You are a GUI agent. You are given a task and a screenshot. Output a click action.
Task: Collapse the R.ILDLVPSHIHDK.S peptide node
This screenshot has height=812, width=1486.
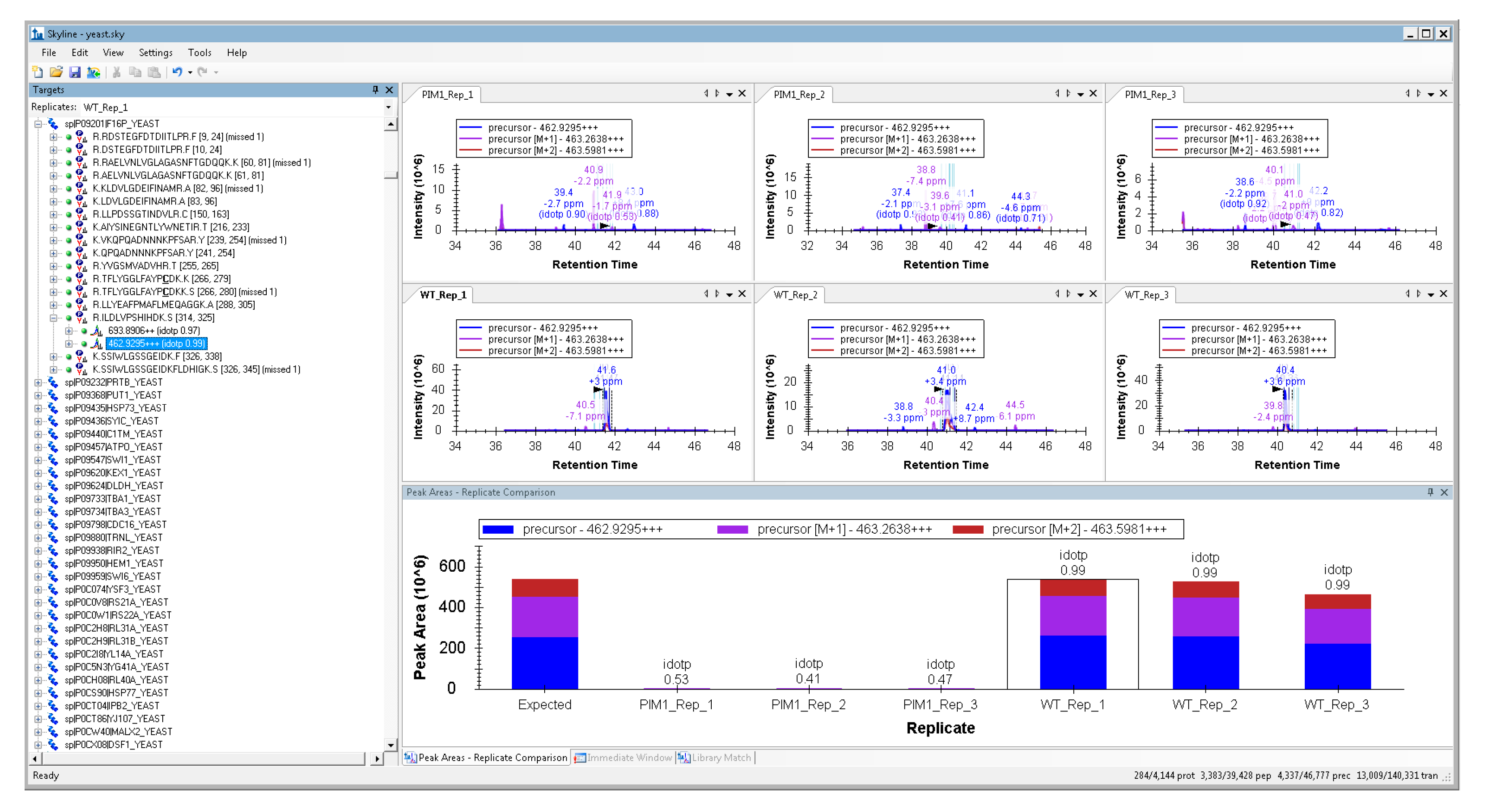coord(53,318)
